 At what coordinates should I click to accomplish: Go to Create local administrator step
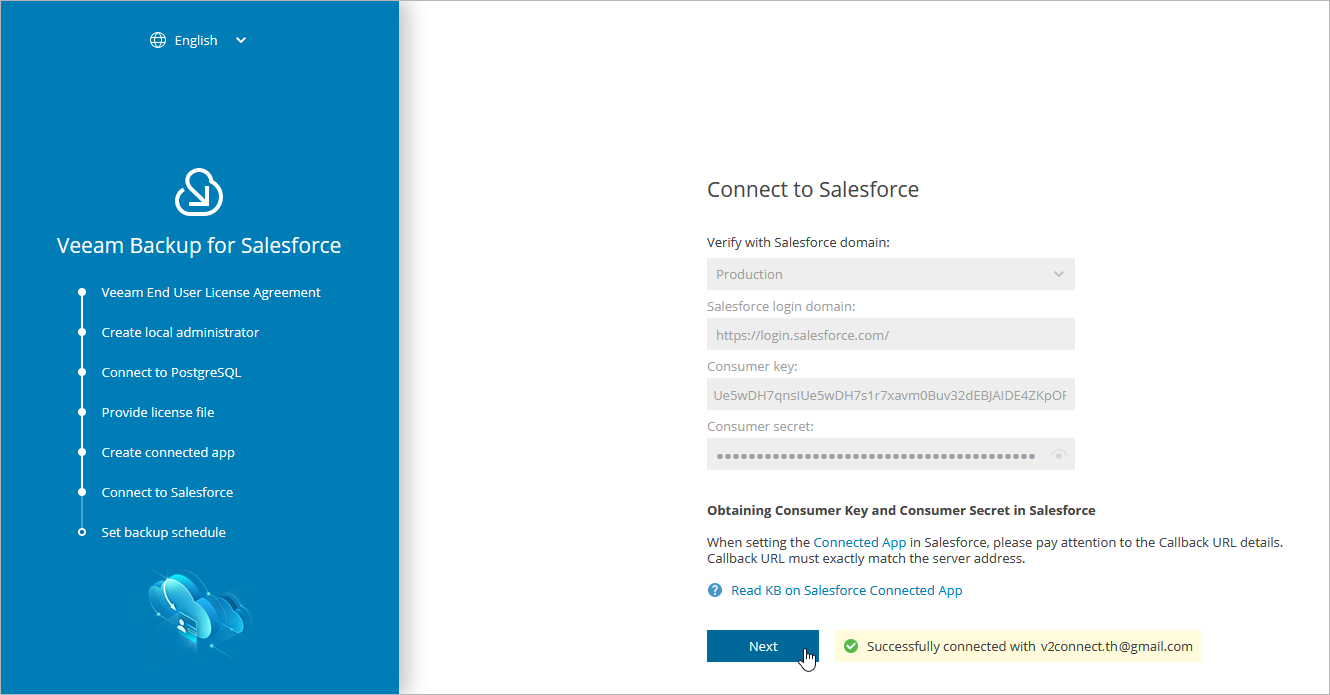click(x=180, y=332)
